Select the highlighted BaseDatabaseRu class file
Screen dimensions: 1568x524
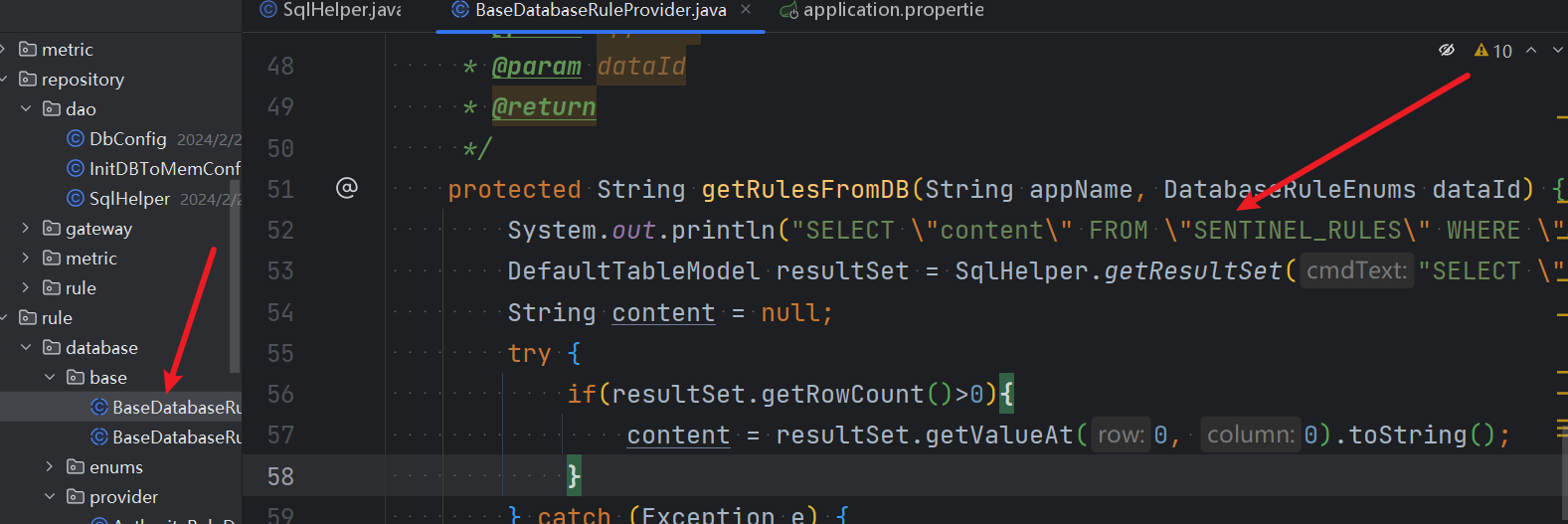pos(166,408)
